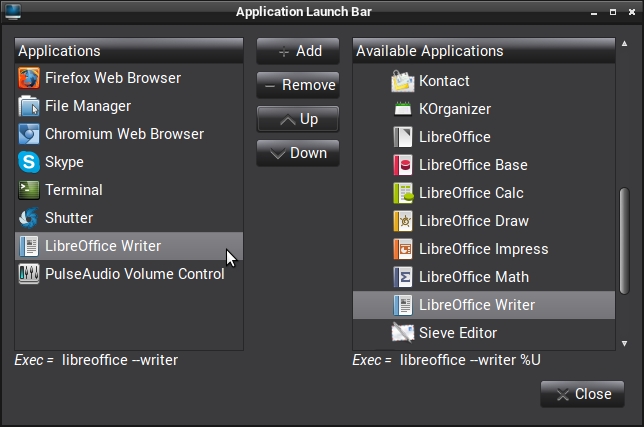644x427 pixels.
Task: Select the "LibreOffice Calc" entry text
Action: [x=471, y=193]
